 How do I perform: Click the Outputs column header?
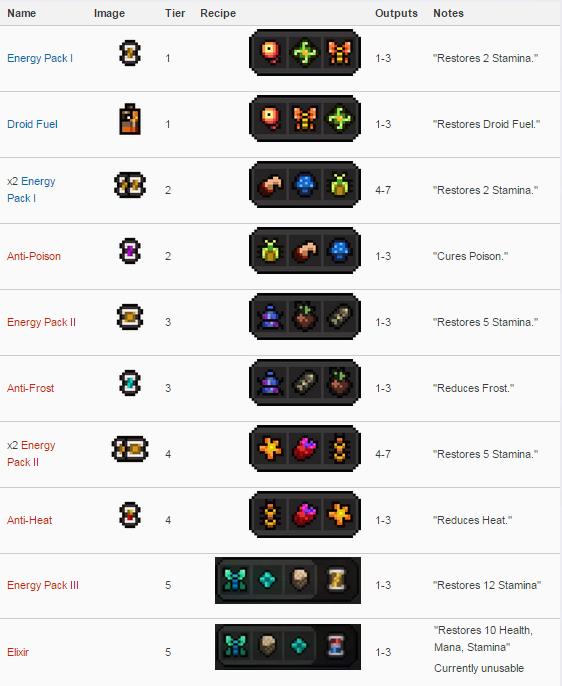(x=396, y=13)
